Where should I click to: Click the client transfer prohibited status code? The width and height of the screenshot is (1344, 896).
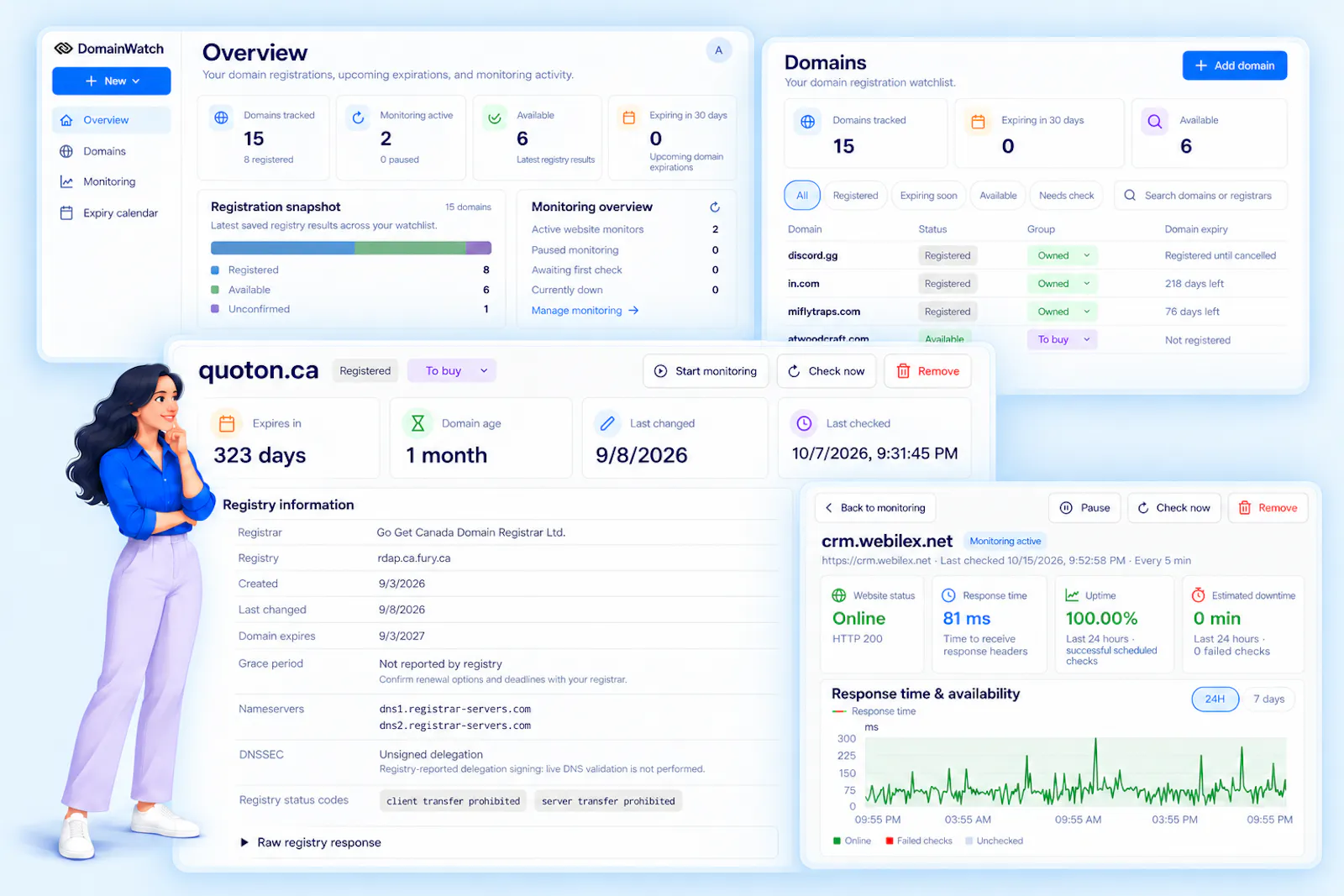pyautogui.click(x=453, y=801)
